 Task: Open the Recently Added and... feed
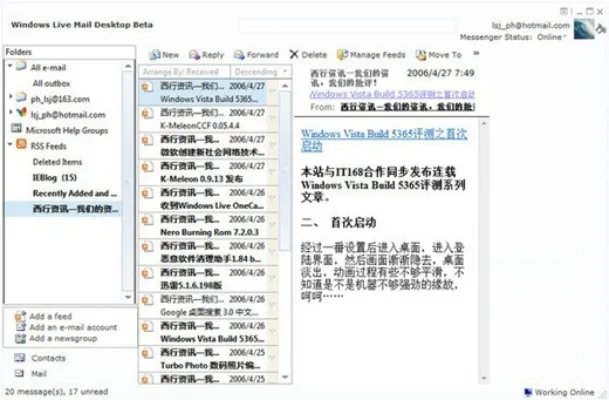(75, 193)
